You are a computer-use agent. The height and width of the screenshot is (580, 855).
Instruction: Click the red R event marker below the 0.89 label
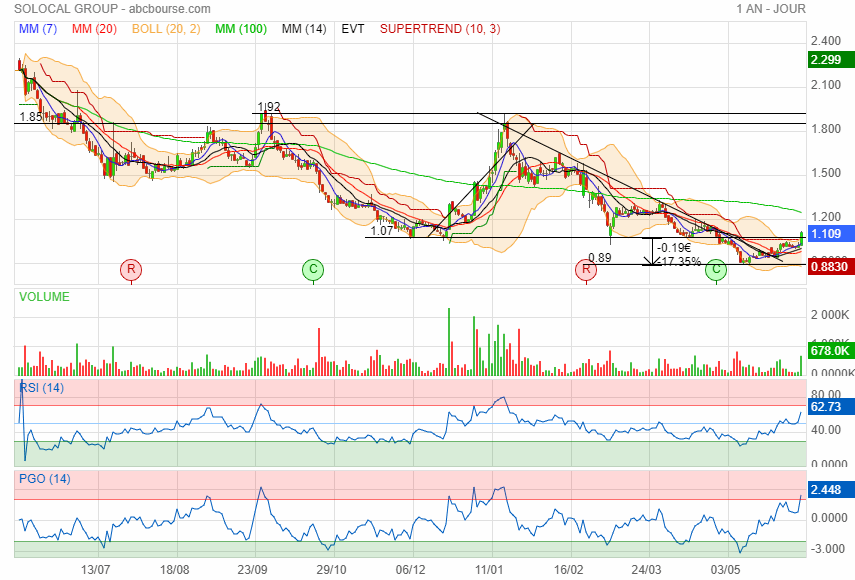pos(586,269)
